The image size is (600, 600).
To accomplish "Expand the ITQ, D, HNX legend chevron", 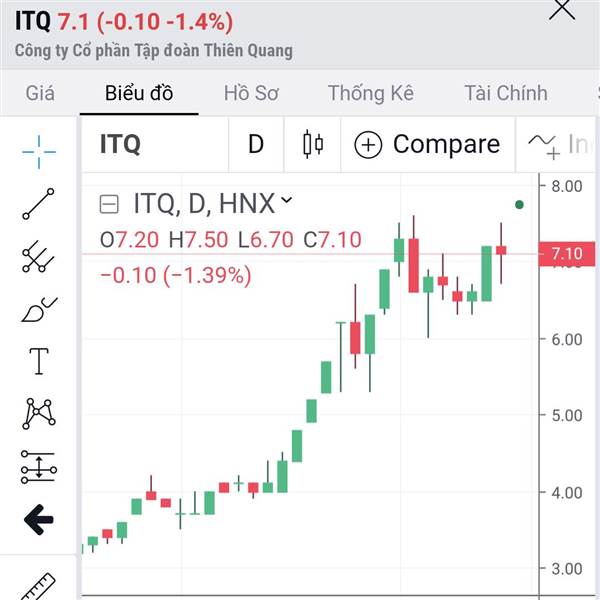I will [287, 200].
